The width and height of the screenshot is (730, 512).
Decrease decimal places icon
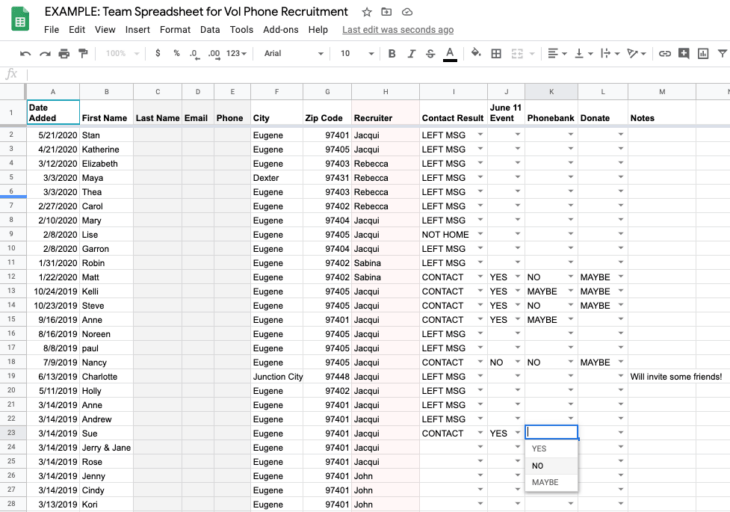point(194,54)
